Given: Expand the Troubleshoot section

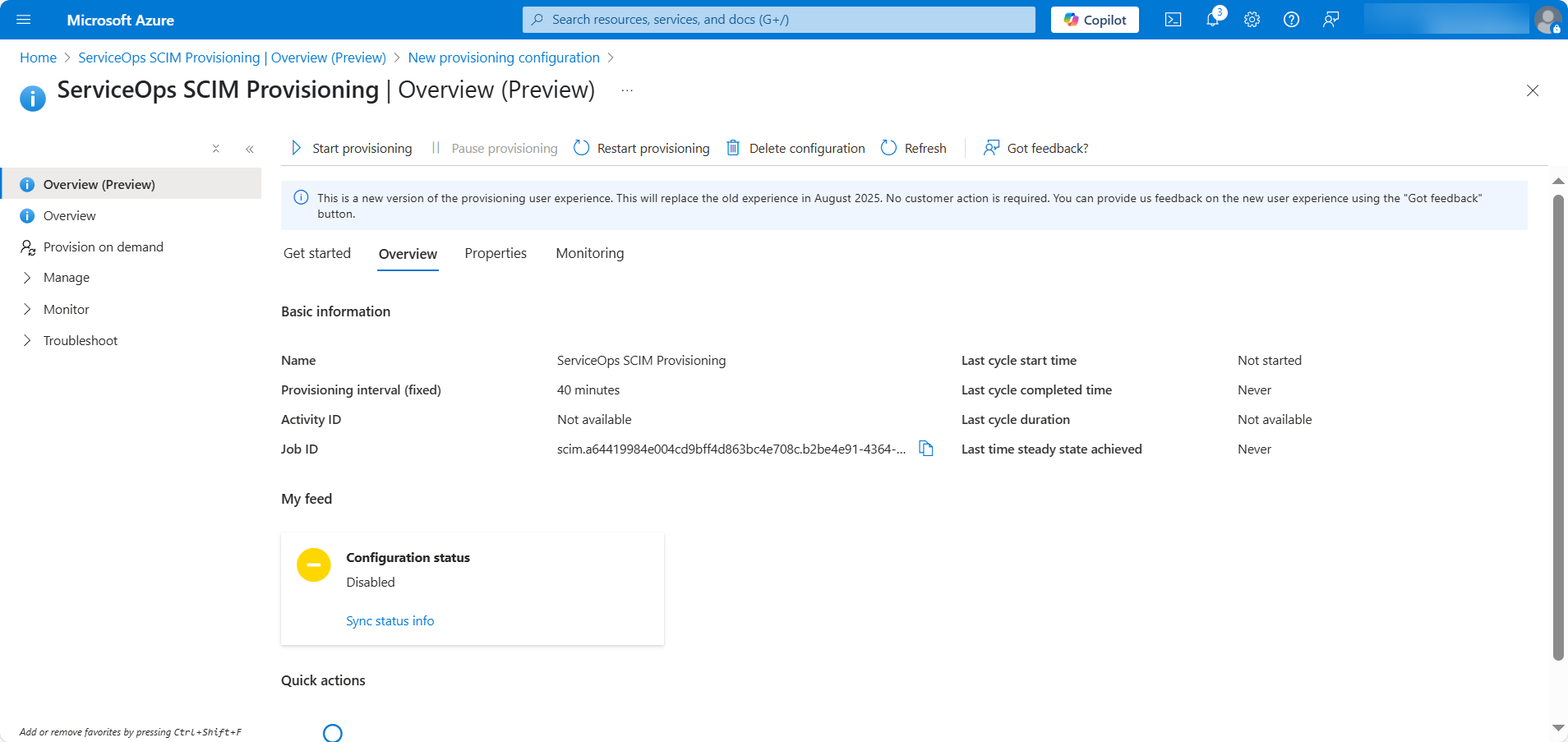Looking at the screenshot, I should (x=80, y=340).
